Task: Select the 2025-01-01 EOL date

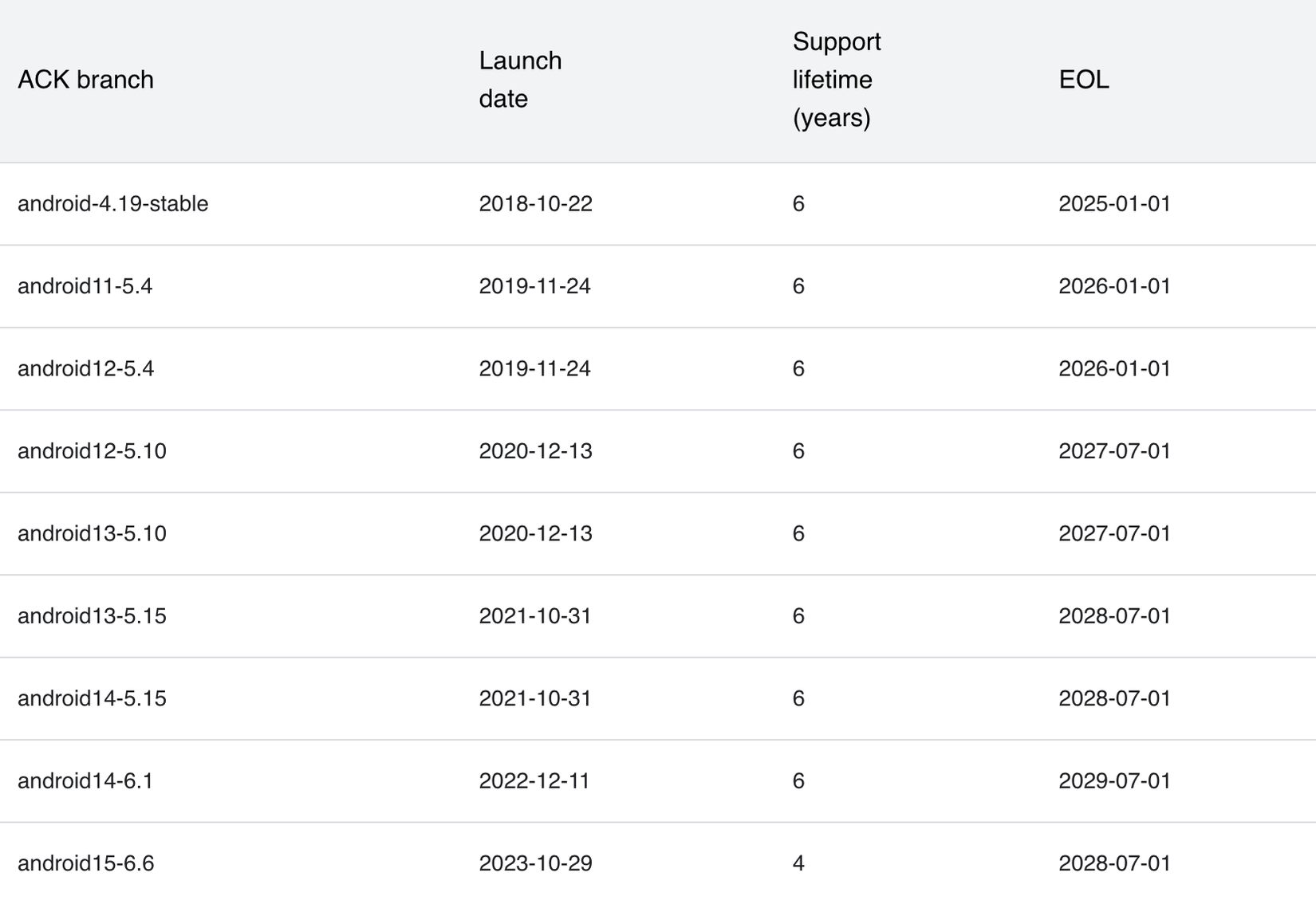Action: (x=1114, y=204)
